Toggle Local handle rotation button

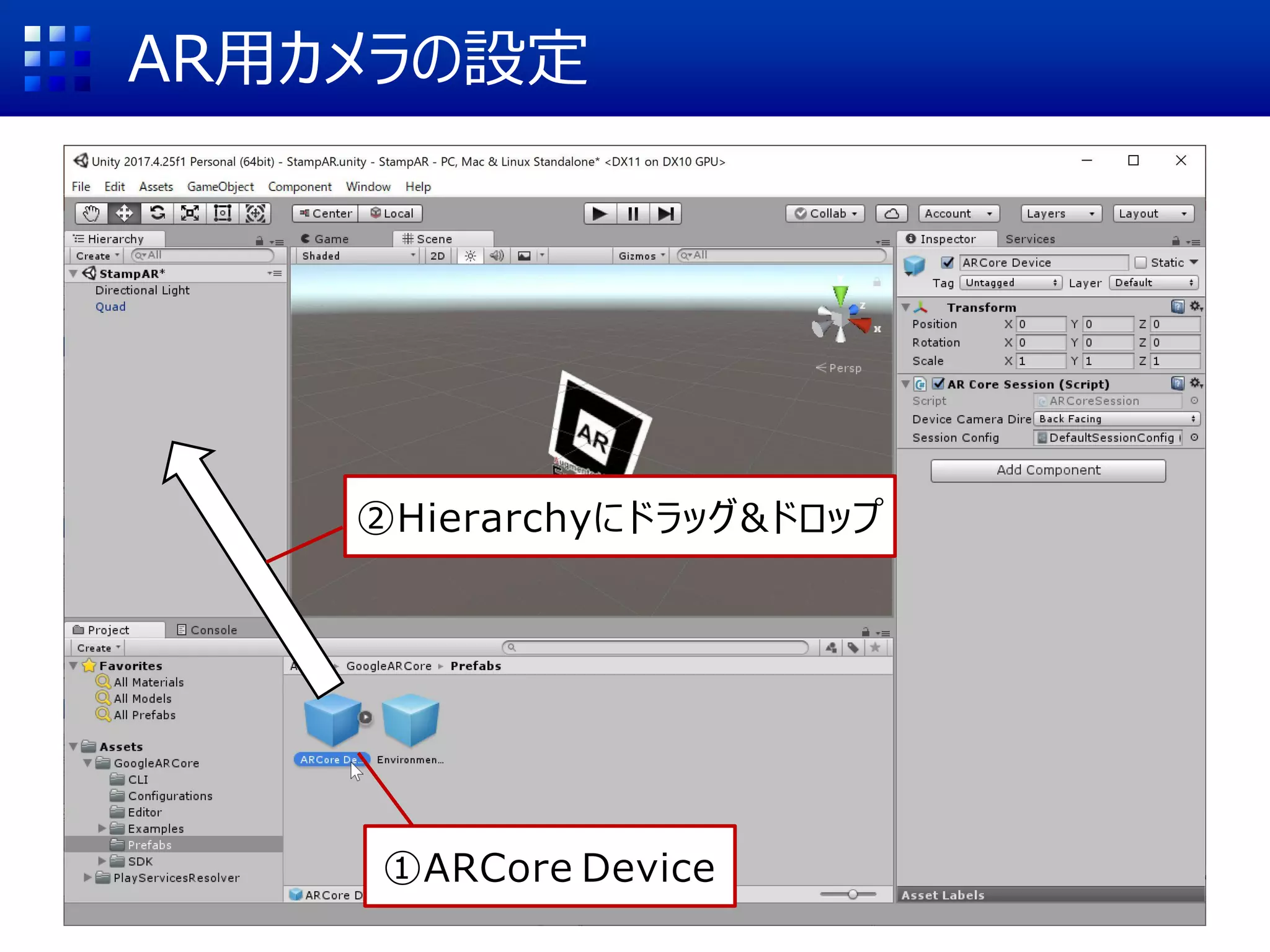point(391,213)
